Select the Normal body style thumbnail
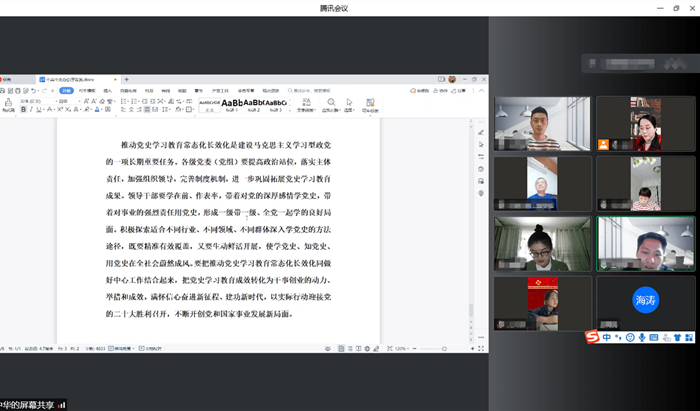700x411 pixels. pos(209,105)
